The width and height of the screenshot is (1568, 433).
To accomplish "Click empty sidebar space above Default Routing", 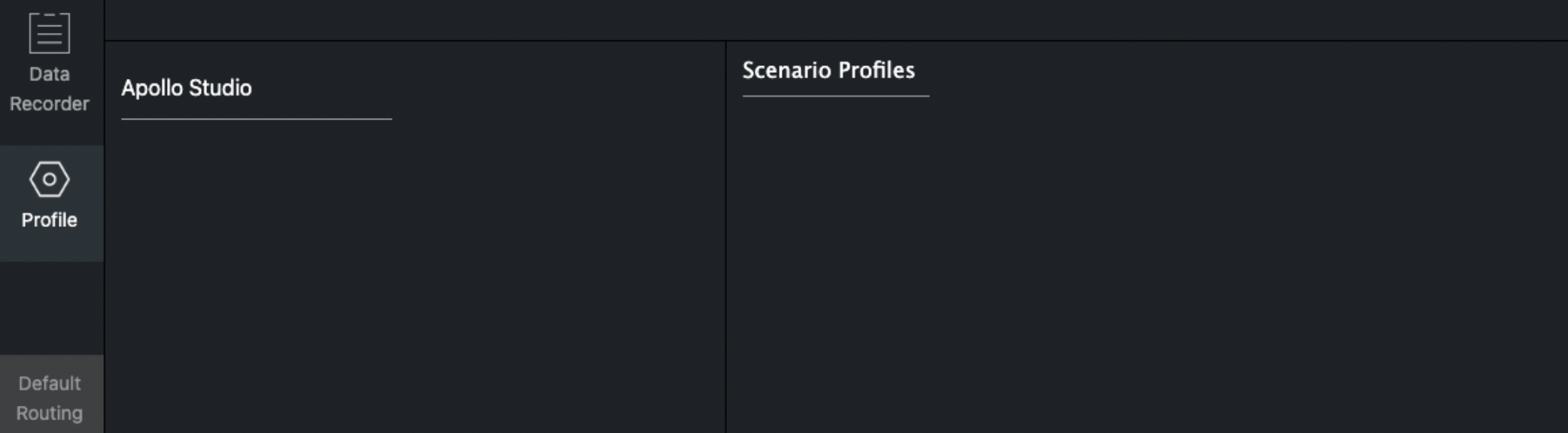I will point(51,308).
